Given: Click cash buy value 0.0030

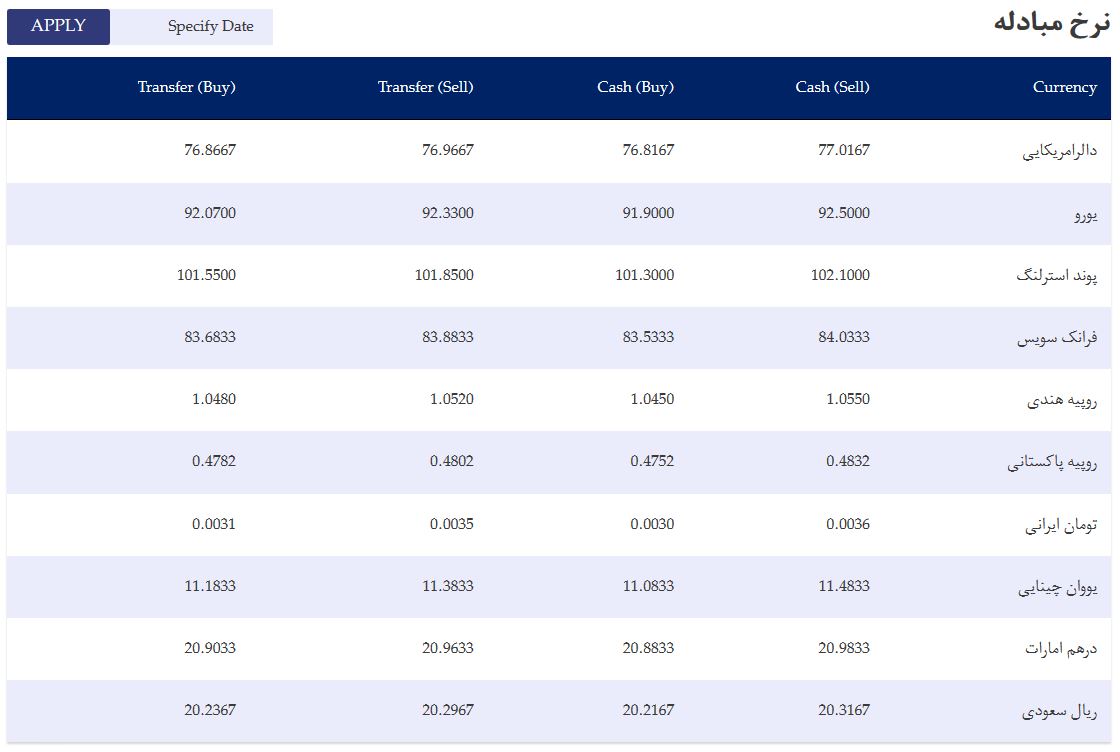Looking at the screenshot, I should click(652, 524).
